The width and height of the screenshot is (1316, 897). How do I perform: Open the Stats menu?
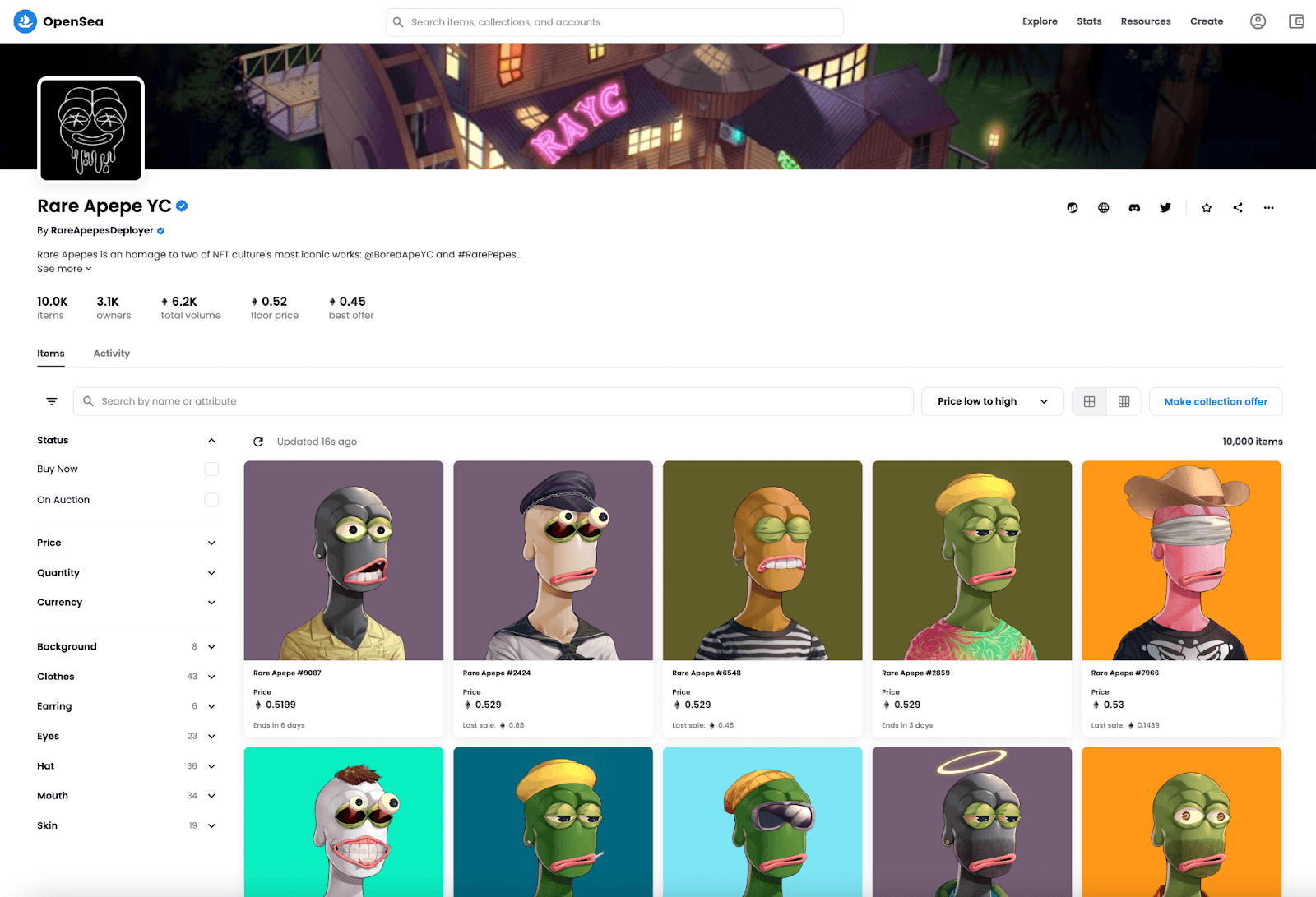click(x=1089, y=21)
